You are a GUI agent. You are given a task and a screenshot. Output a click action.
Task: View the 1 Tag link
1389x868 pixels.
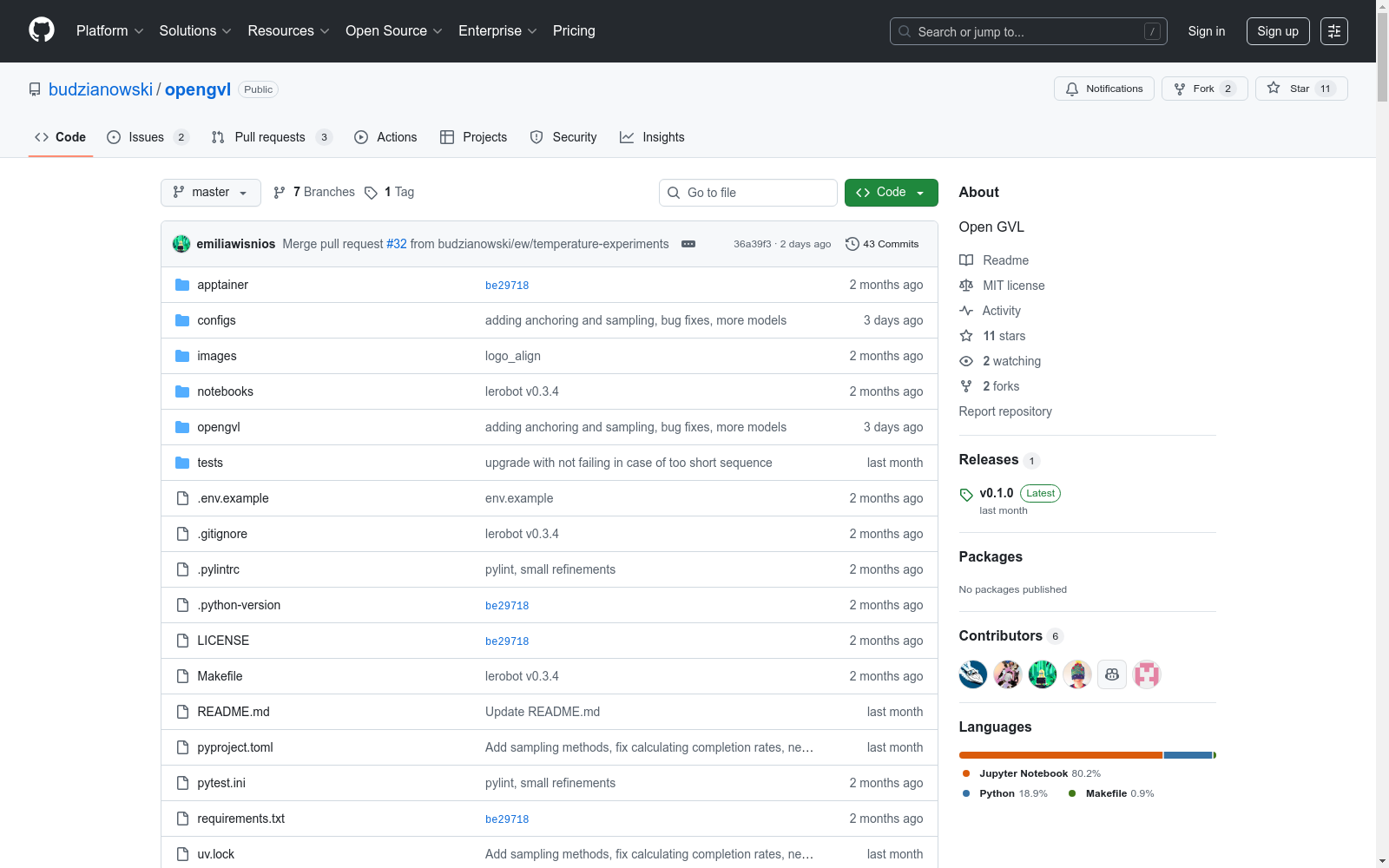click(390, 192)
